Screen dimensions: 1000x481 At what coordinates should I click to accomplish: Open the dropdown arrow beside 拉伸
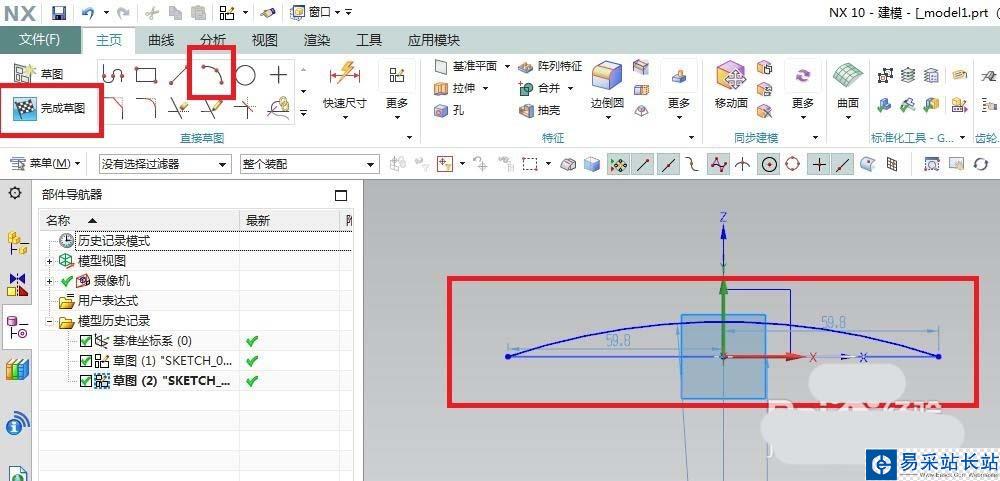click(485, 88)
